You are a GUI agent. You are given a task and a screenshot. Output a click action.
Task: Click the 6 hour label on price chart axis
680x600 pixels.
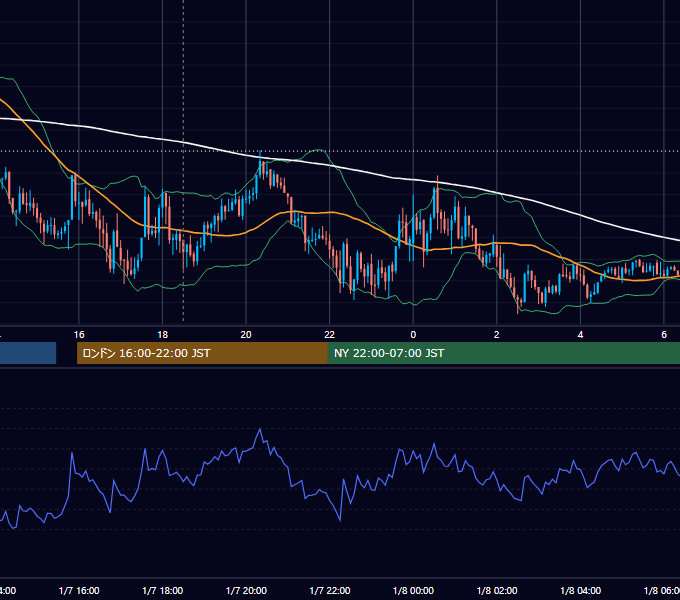tap(664, 334)
